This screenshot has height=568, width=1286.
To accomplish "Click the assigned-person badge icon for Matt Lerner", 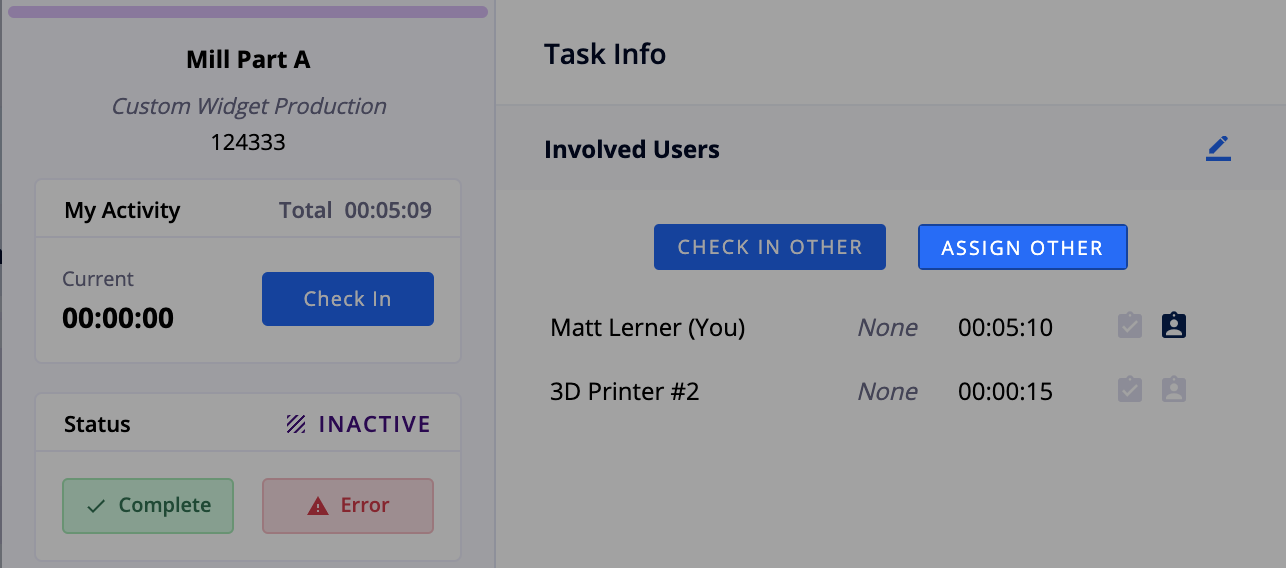I will coord(1174,326).
